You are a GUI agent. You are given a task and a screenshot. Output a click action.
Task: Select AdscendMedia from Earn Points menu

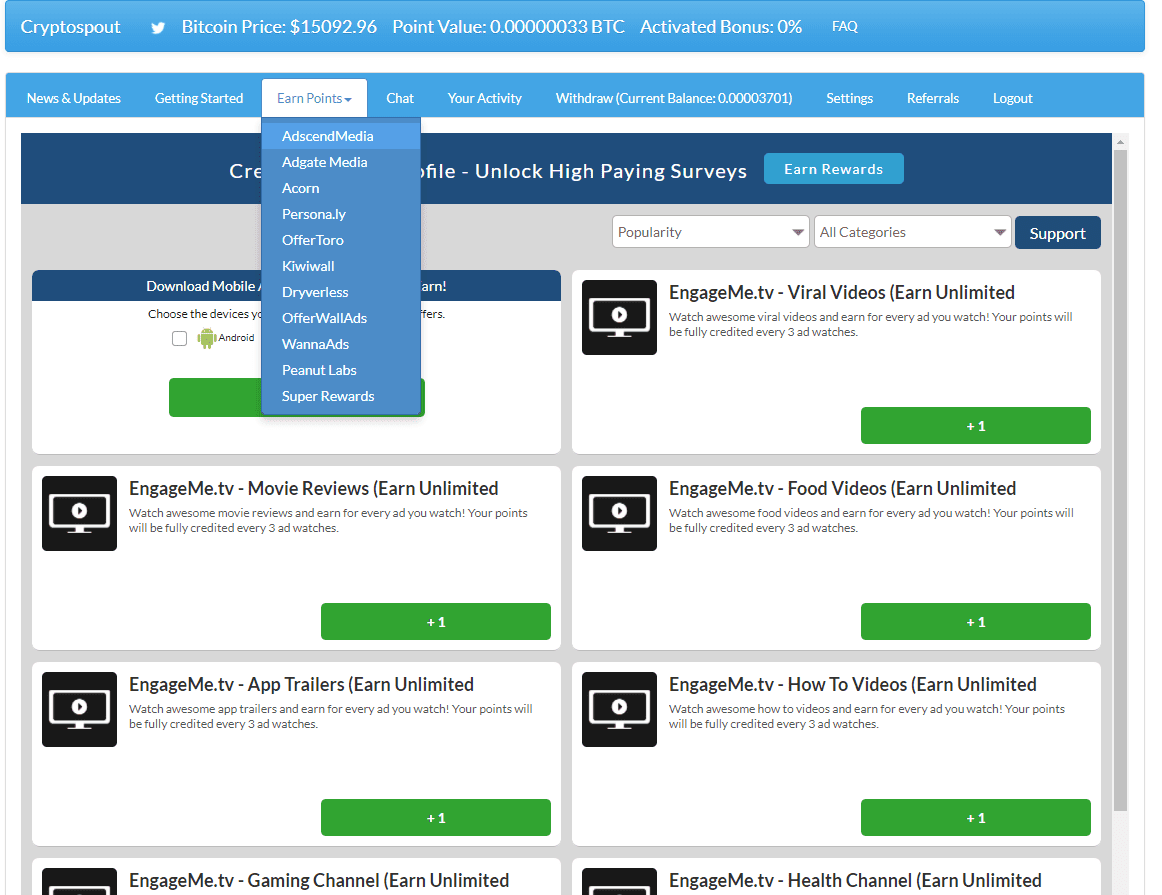pos(342,136)
